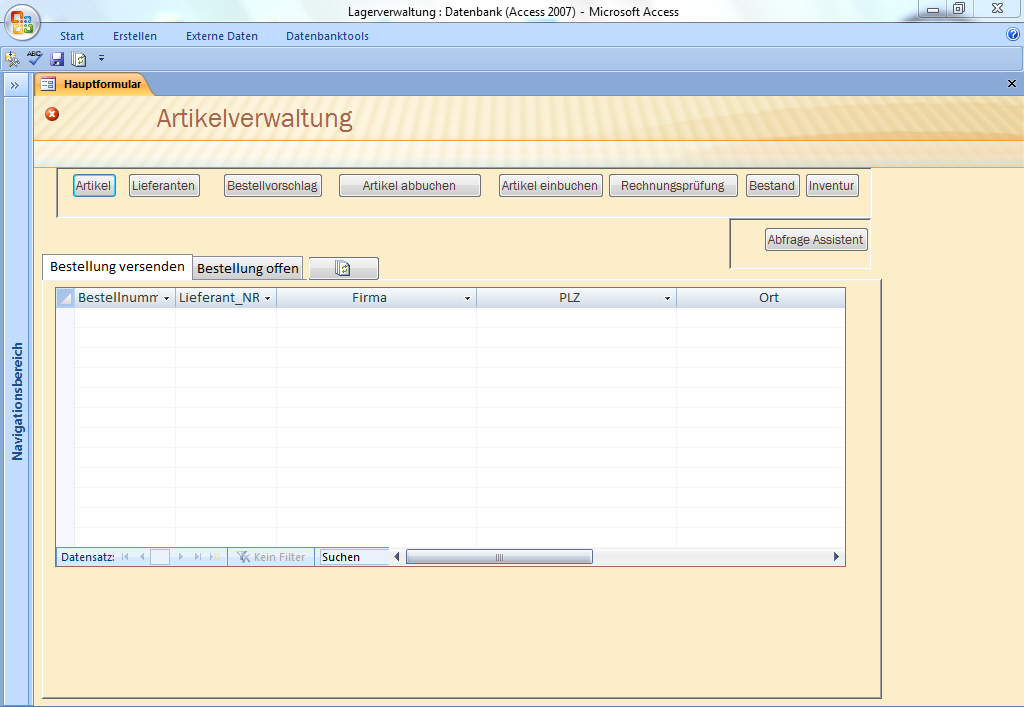1024x707 pixels.
Task: Create new record in the navigator
Action: [x=215, y=557]
